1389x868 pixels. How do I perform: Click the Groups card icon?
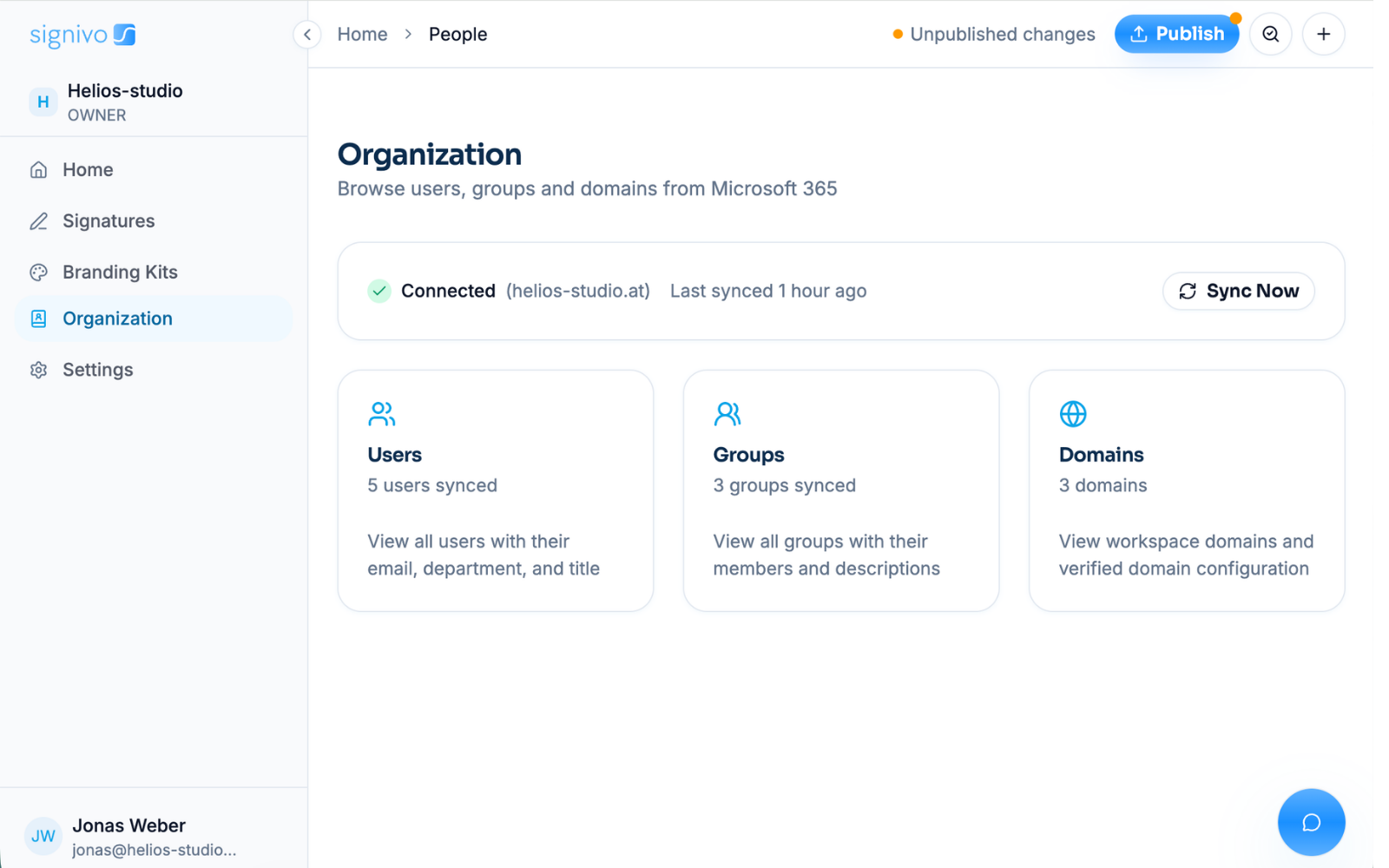(727, 414)
